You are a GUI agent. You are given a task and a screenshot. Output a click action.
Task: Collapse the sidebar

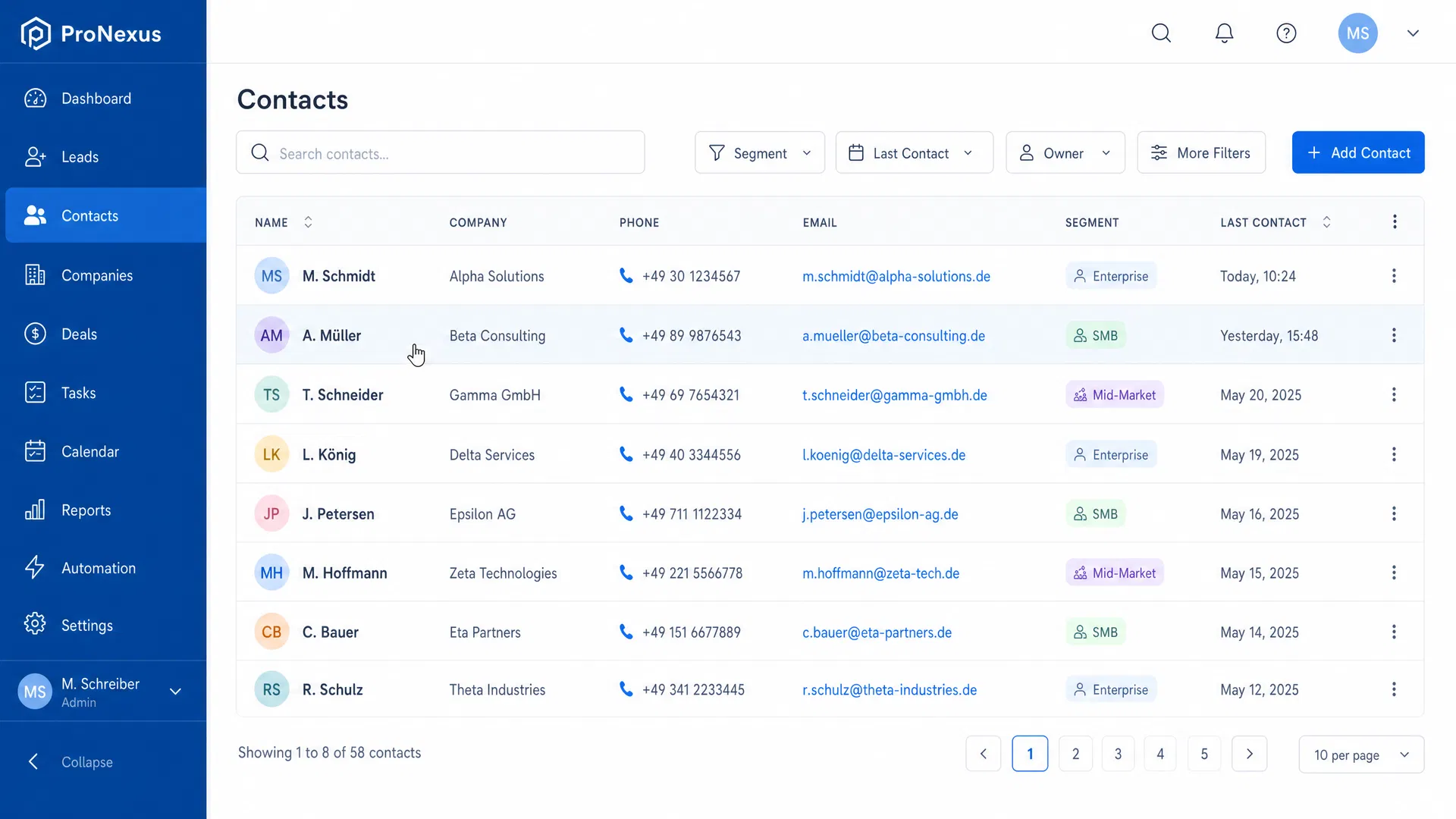(x=70, y=761)
